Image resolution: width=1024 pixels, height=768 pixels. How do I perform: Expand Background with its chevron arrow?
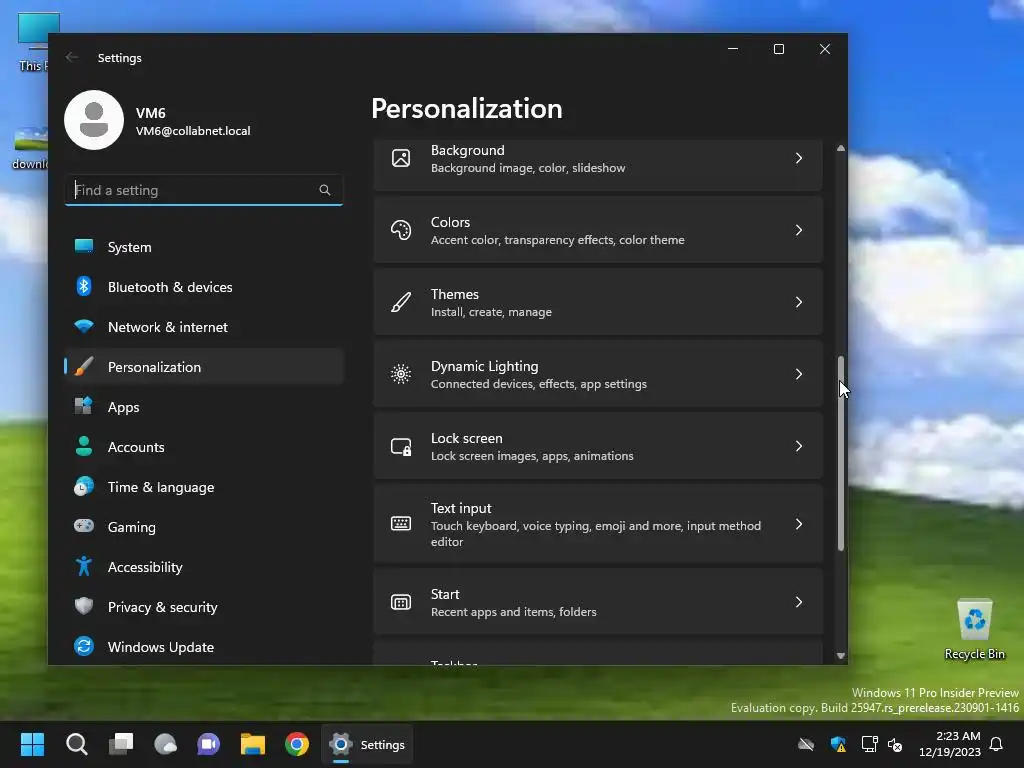pyautogui.click(x=799, y=158)
